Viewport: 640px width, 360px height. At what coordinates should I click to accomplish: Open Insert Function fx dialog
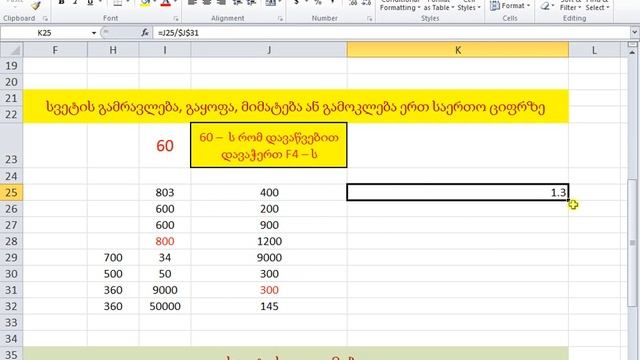point(145,33)
